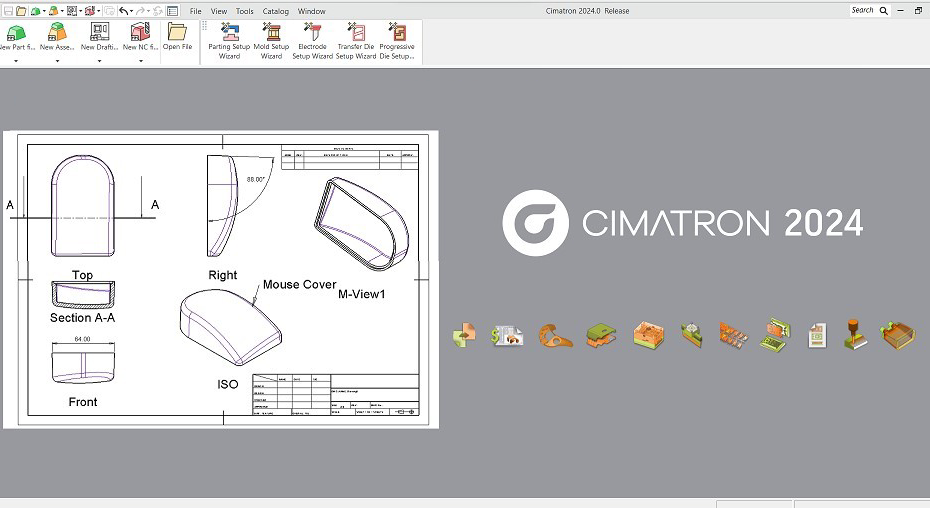Create a New Part file via large icon
This screenshot has height=508, width=930.
tap(16, 36)
